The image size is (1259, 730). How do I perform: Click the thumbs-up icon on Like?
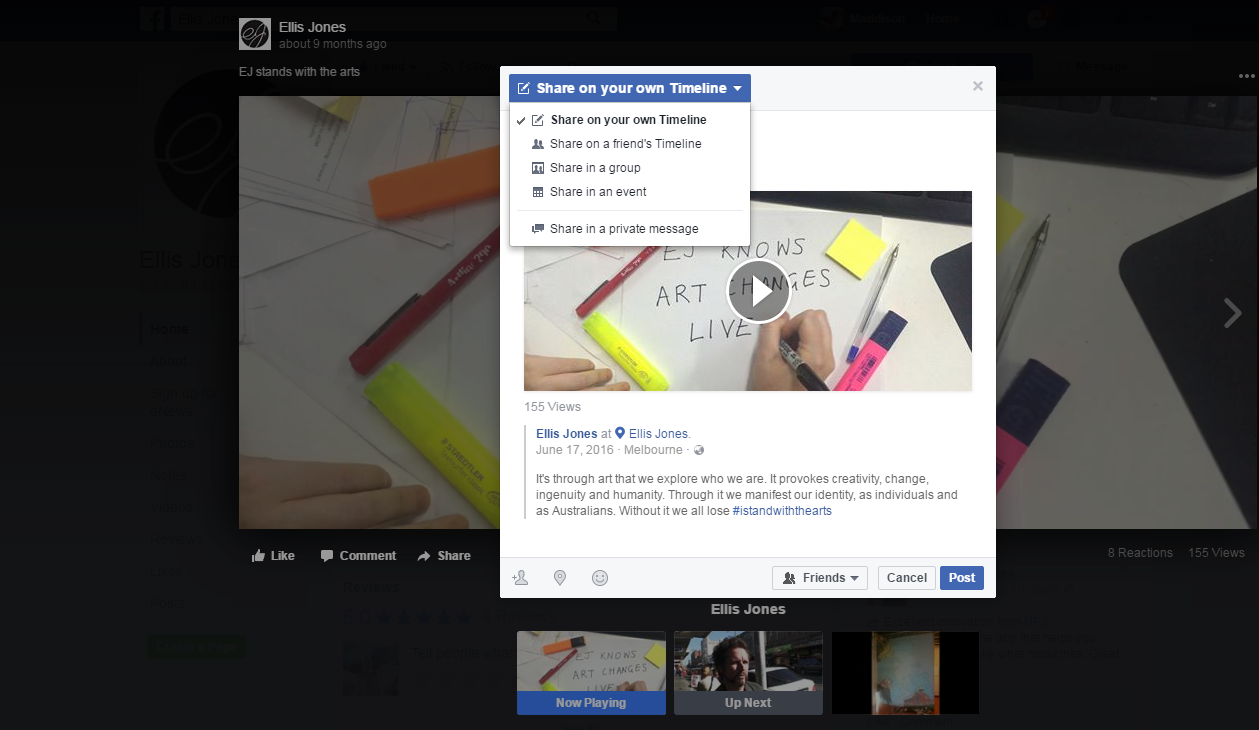pyautogui.click(x=258, y=556)
